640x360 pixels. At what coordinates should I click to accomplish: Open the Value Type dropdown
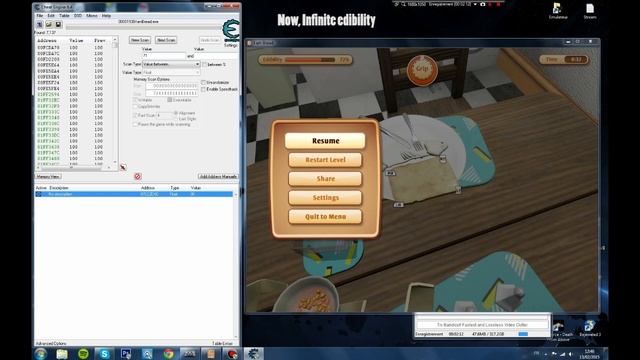click(171, 72)
